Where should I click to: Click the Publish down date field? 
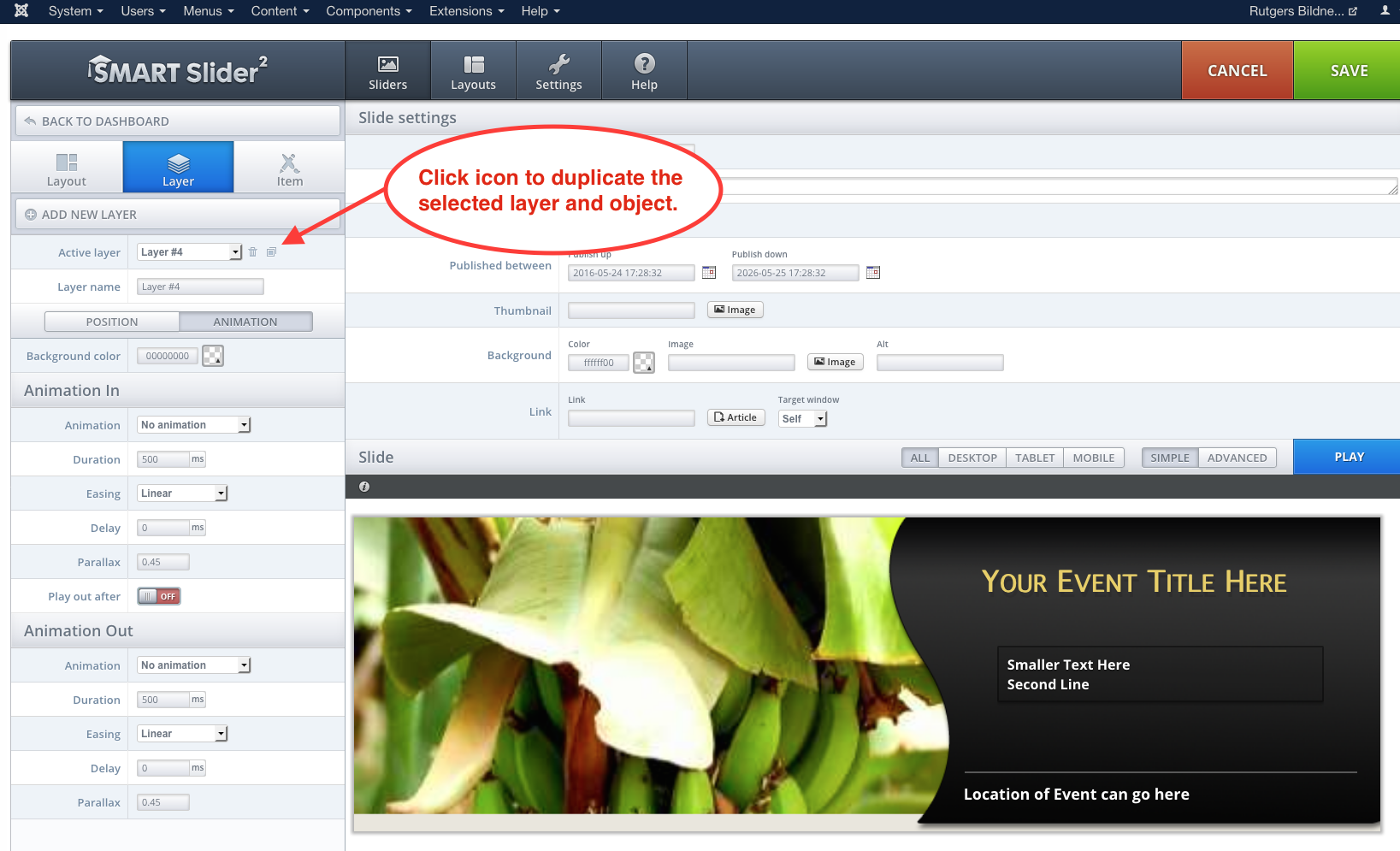pos(795,273)
